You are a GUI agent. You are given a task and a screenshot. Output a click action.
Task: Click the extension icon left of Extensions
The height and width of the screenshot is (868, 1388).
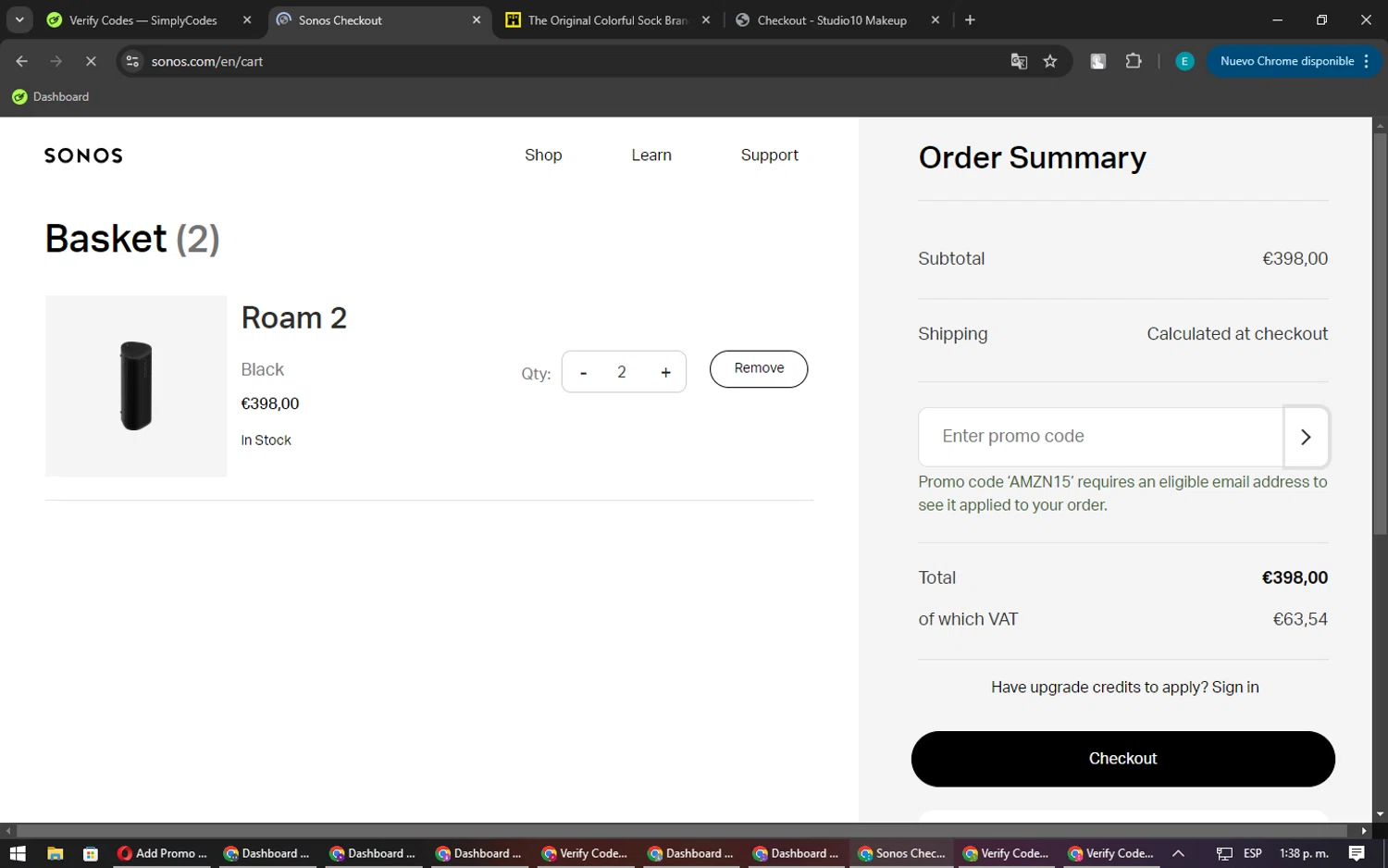1098,61
